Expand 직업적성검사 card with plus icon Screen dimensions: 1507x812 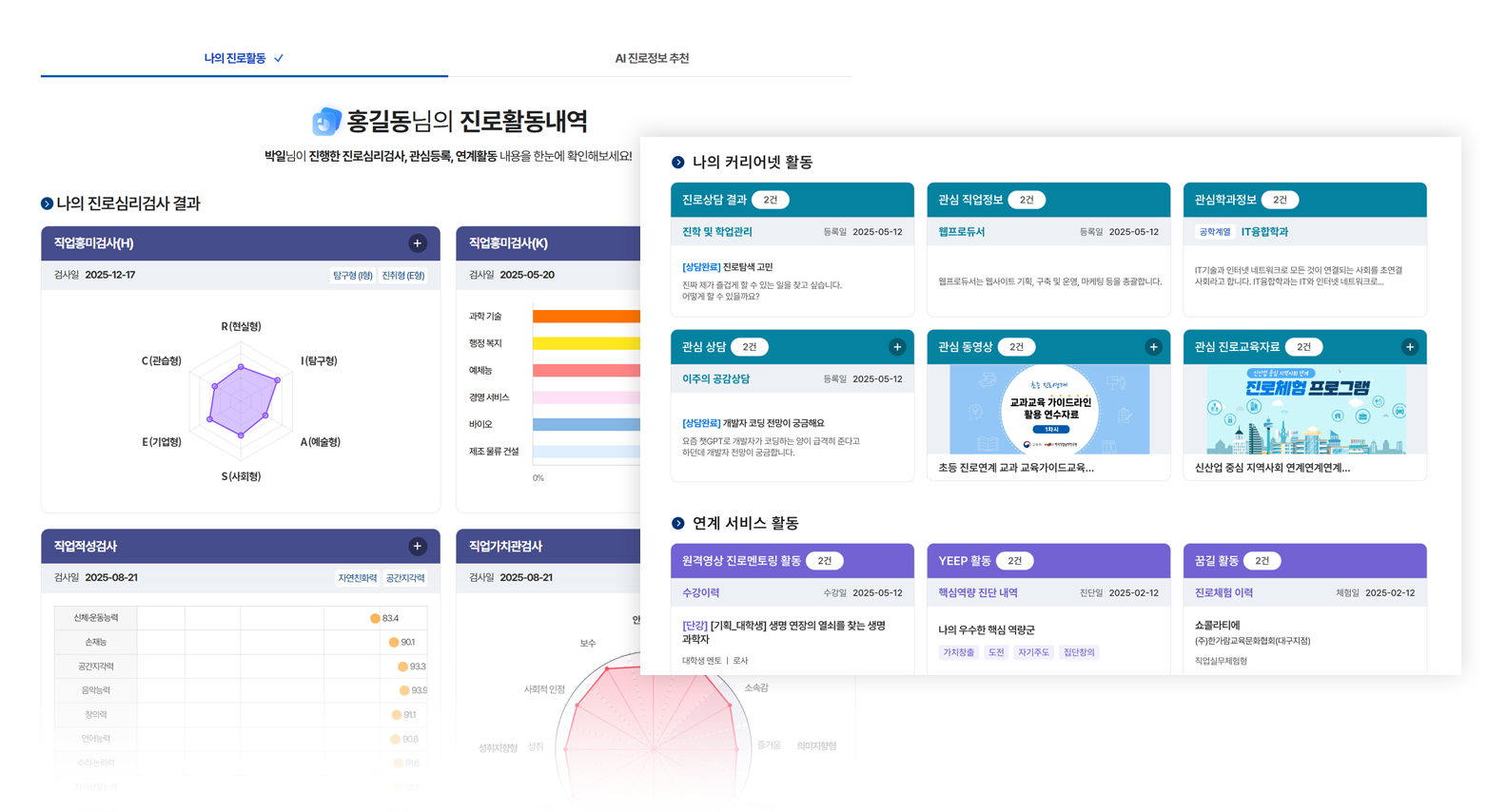pos(417,547)
